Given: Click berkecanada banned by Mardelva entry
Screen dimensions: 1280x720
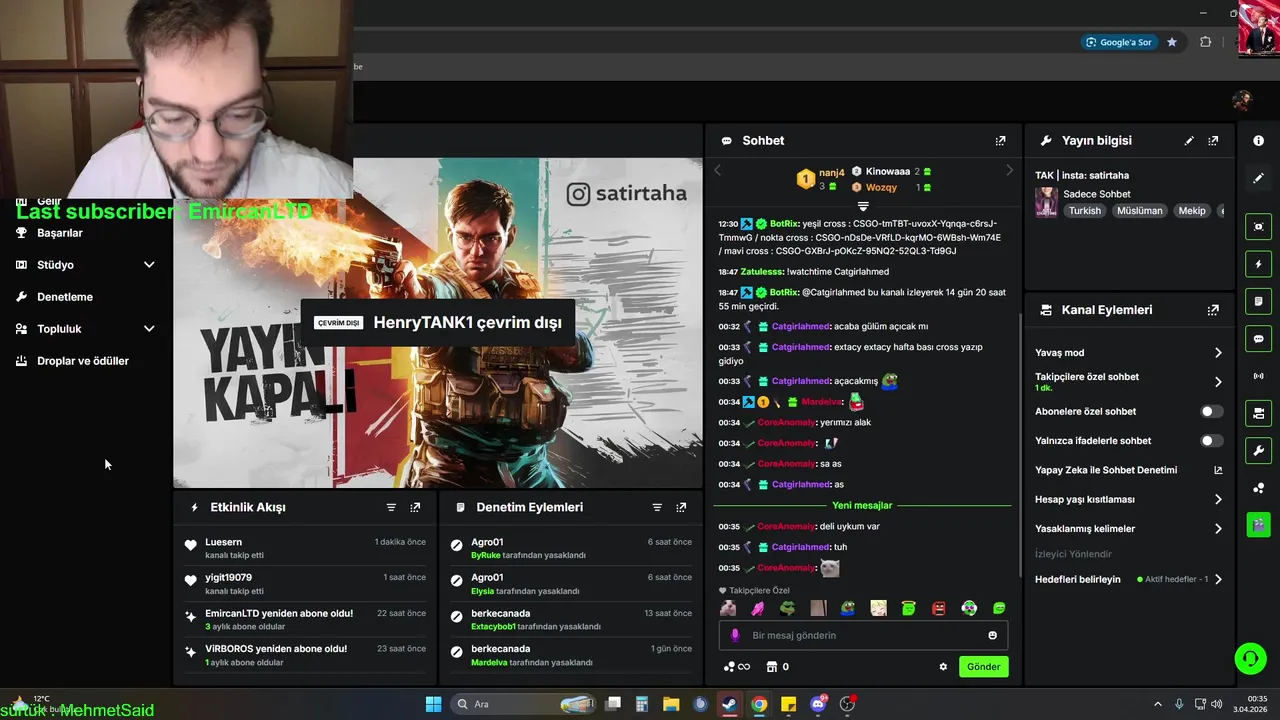Looking at the screenshot, I should coord(571,655).
